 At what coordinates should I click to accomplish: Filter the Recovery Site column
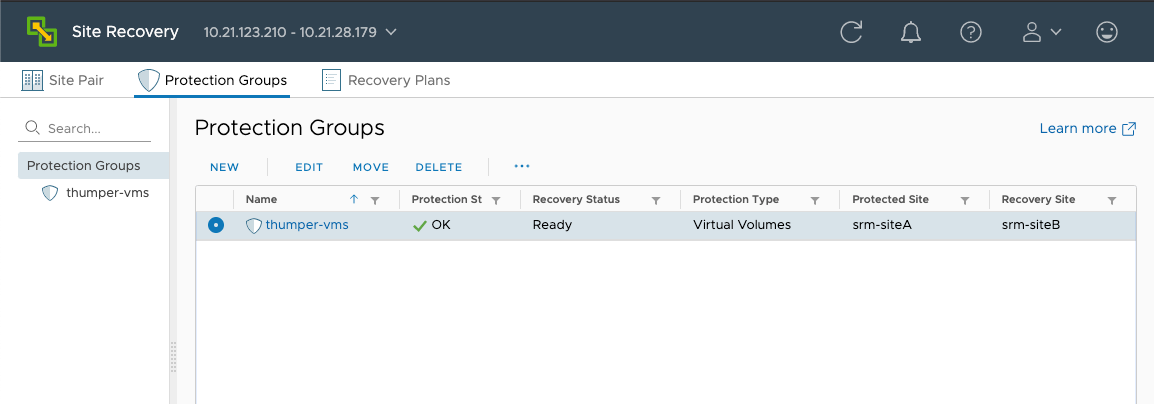click(x=1112, y=200)
